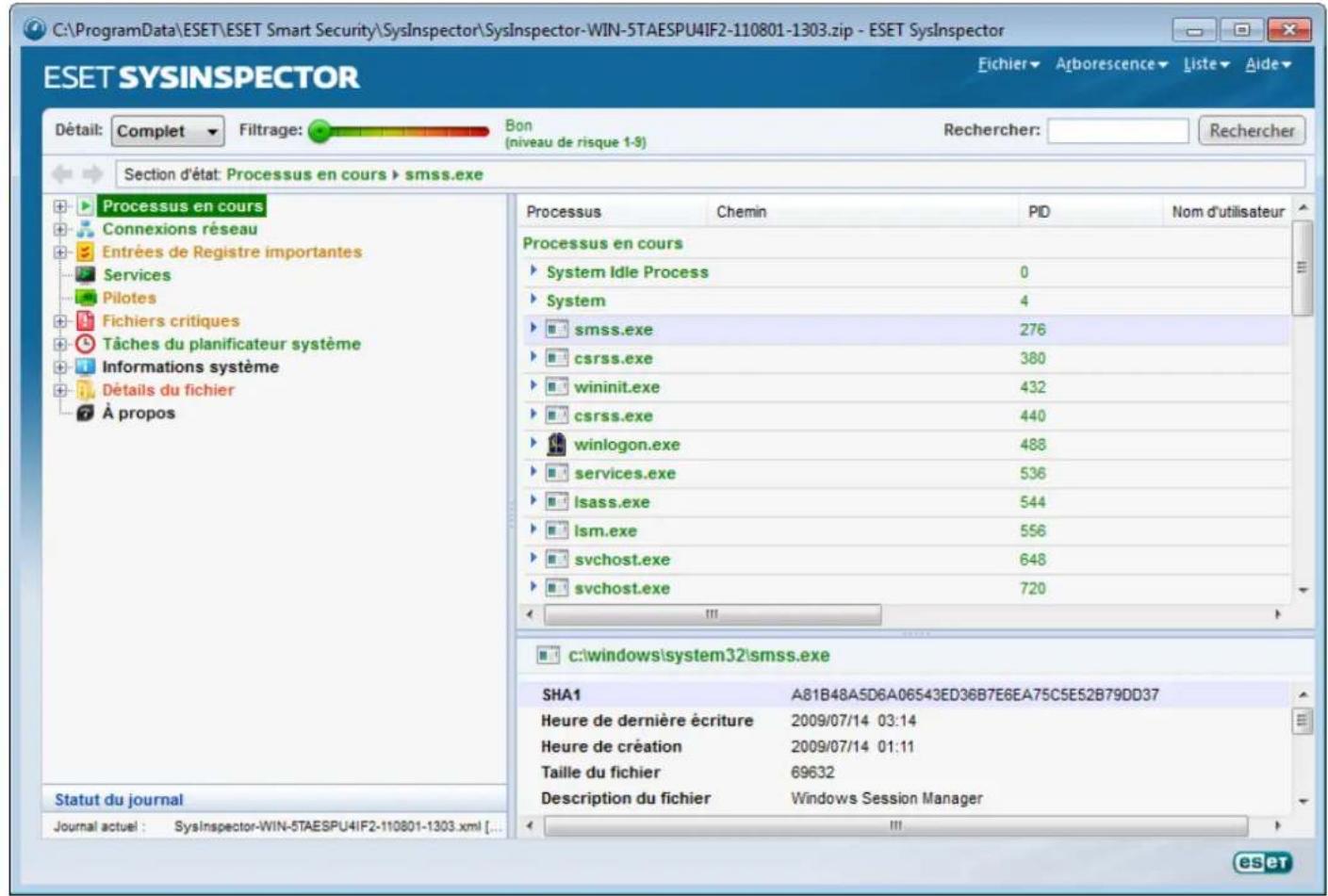Image resolution: width=1328 pixels, height=896 pixels.
Task: Click the forward navigation arrow
Action: coord(92,174)
